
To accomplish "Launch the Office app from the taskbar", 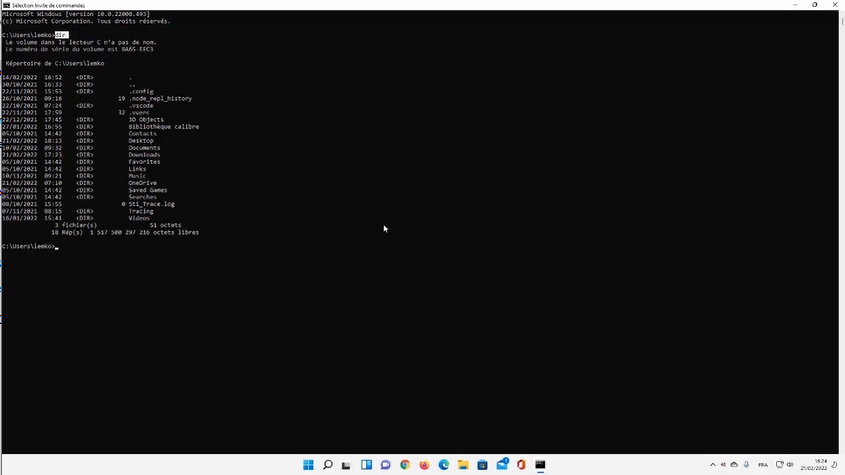I will 521,465.
